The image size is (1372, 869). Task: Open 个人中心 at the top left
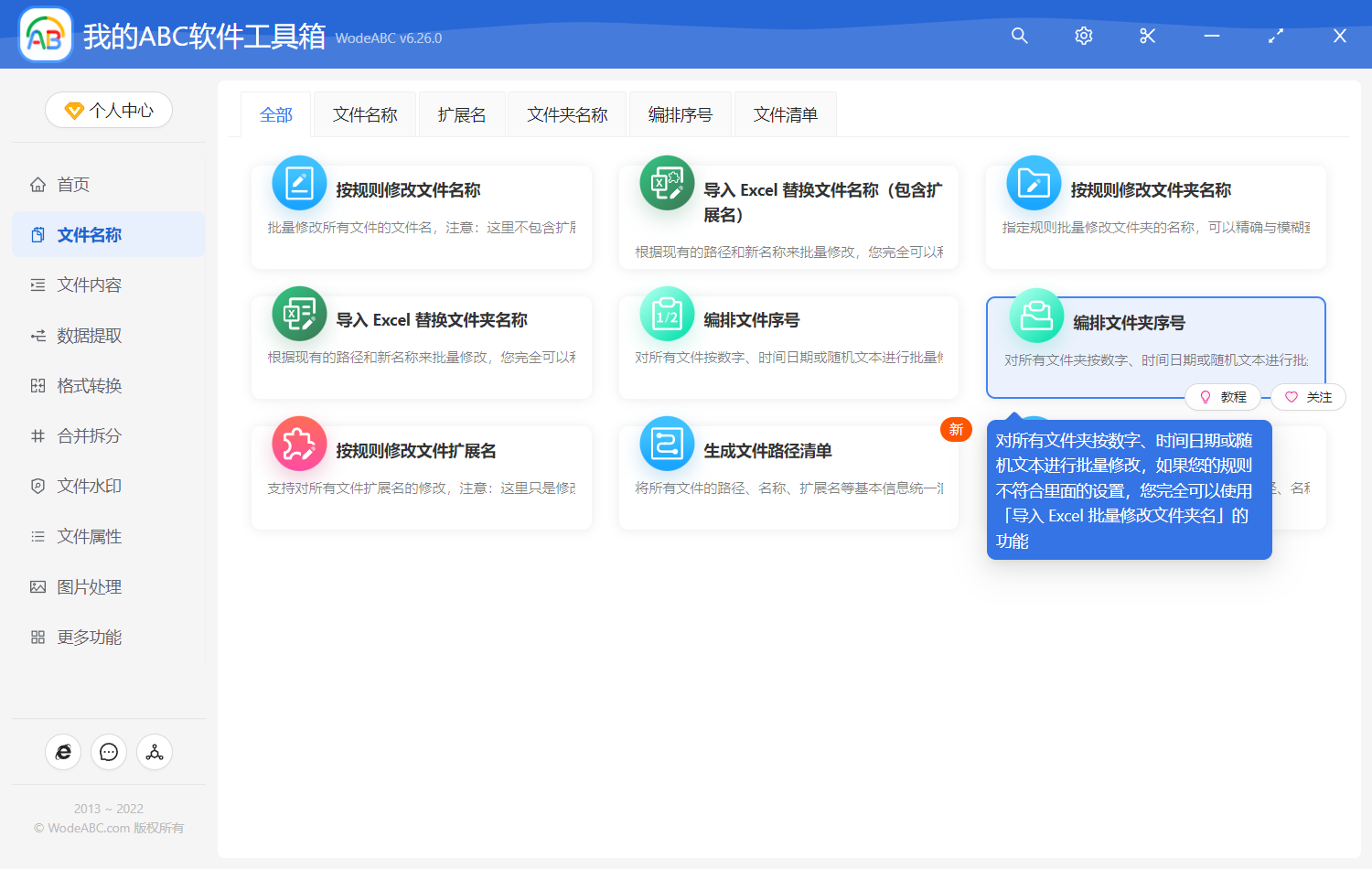pos(108,110)
